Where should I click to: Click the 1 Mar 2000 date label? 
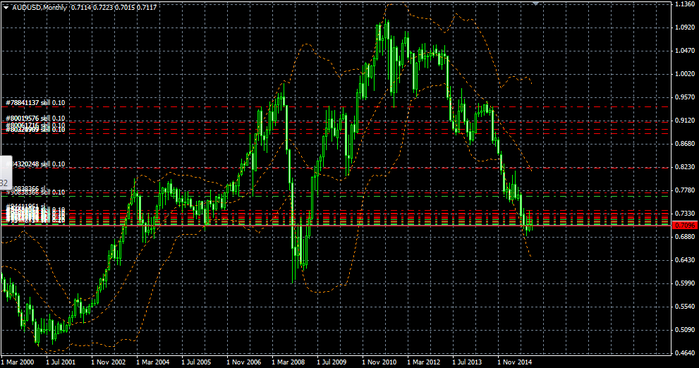[17, 362]
